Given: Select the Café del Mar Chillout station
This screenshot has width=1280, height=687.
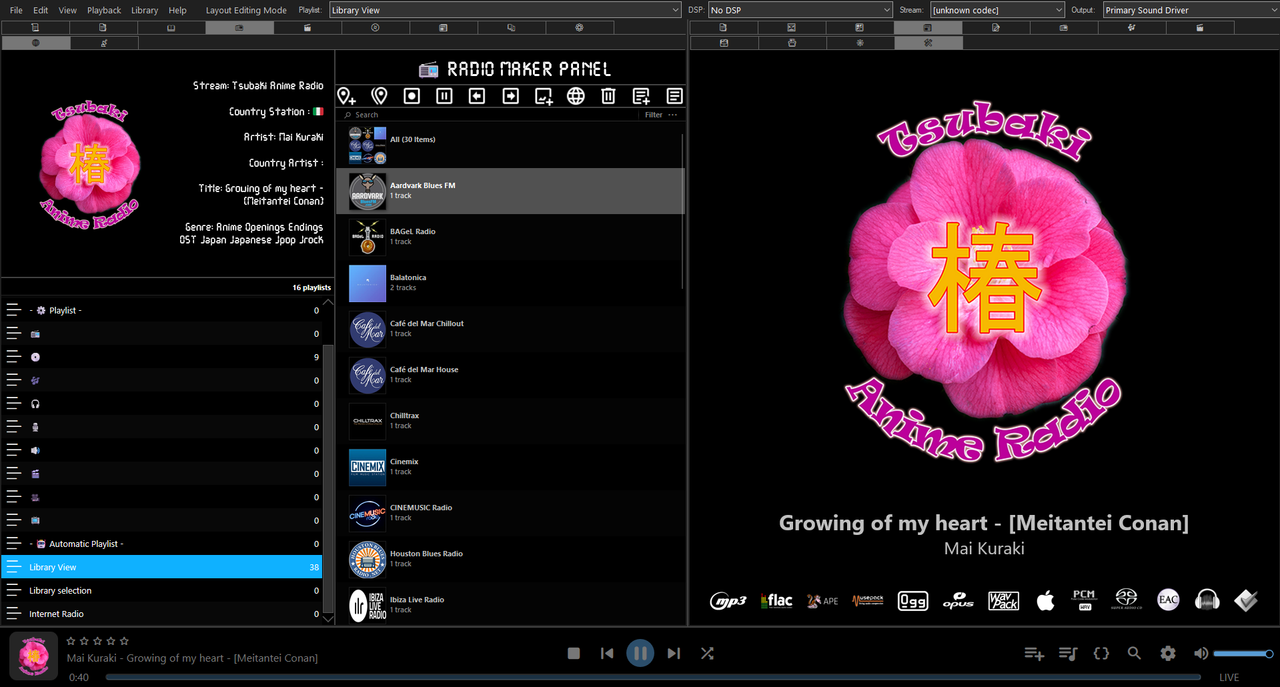Looking at the screenshot, I should point(510,329).
